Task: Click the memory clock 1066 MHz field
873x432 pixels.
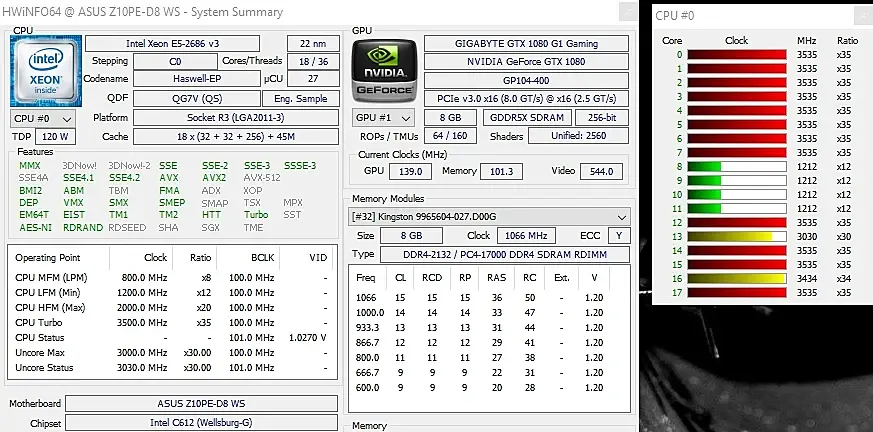Action: [x=526, y=235]
